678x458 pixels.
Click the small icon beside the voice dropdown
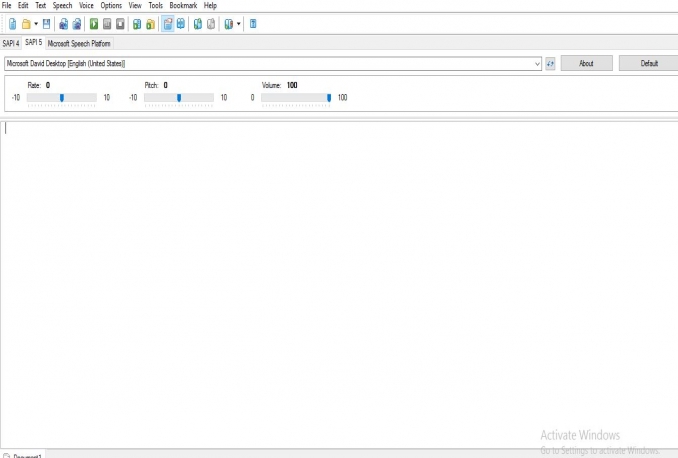pos(550,63)
